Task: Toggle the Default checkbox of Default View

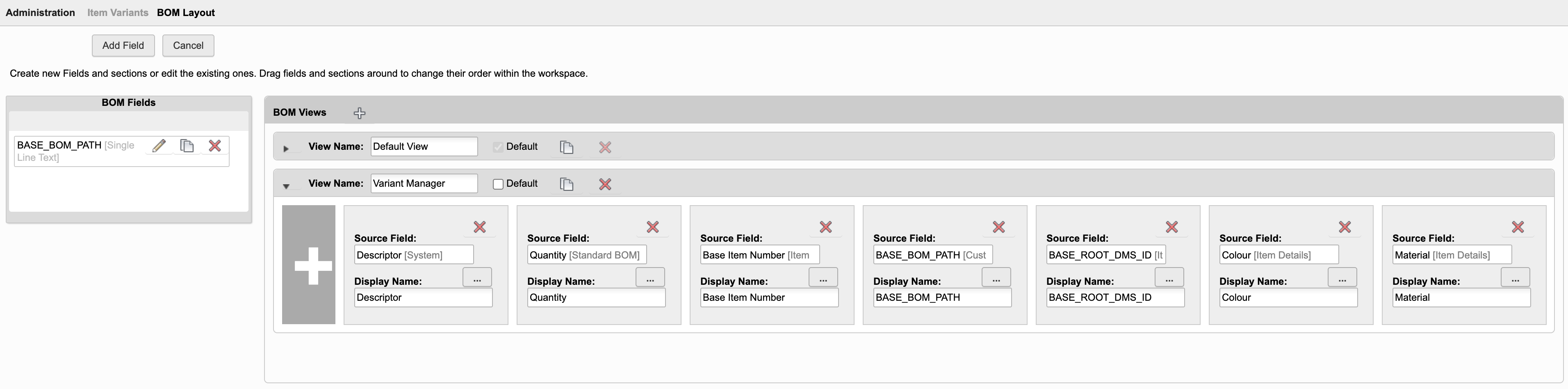Action: point(498,147)
